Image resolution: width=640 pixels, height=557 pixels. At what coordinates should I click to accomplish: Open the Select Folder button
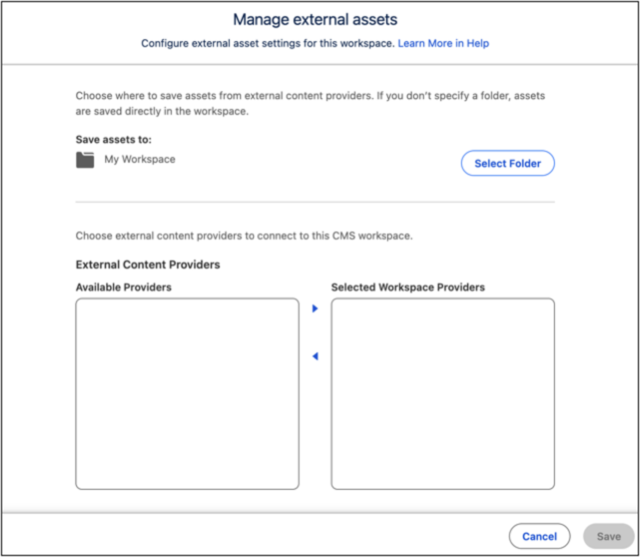tap(507, 163)
